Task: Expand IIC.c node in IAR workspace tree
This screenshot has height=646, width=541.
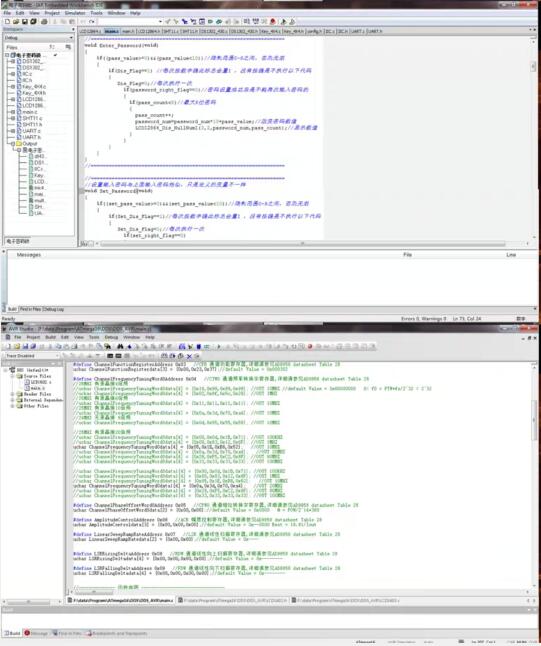Action: point(13,74)
